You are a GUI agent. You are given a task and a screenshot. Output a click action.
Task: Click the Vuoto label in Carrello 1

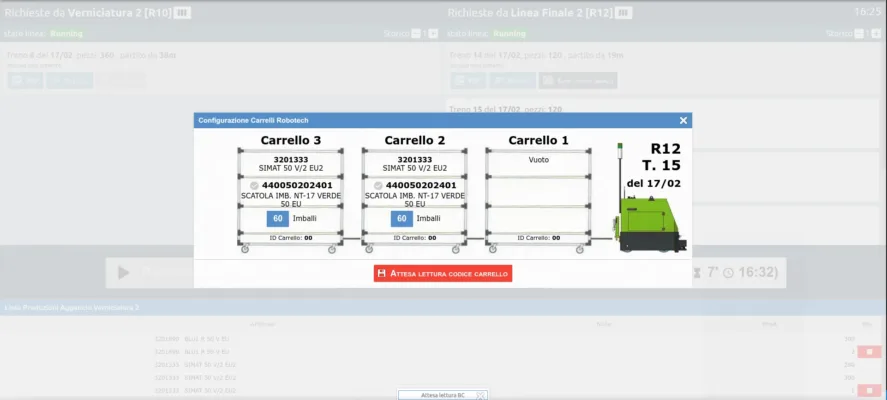[x=539, y=160]
